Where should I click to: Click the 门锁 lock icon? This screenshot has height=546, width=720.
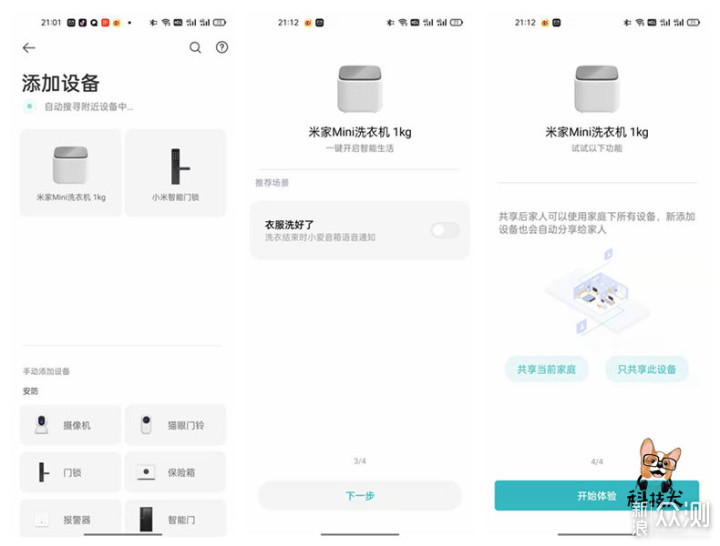pyautogui.click(x=43, y=472)
